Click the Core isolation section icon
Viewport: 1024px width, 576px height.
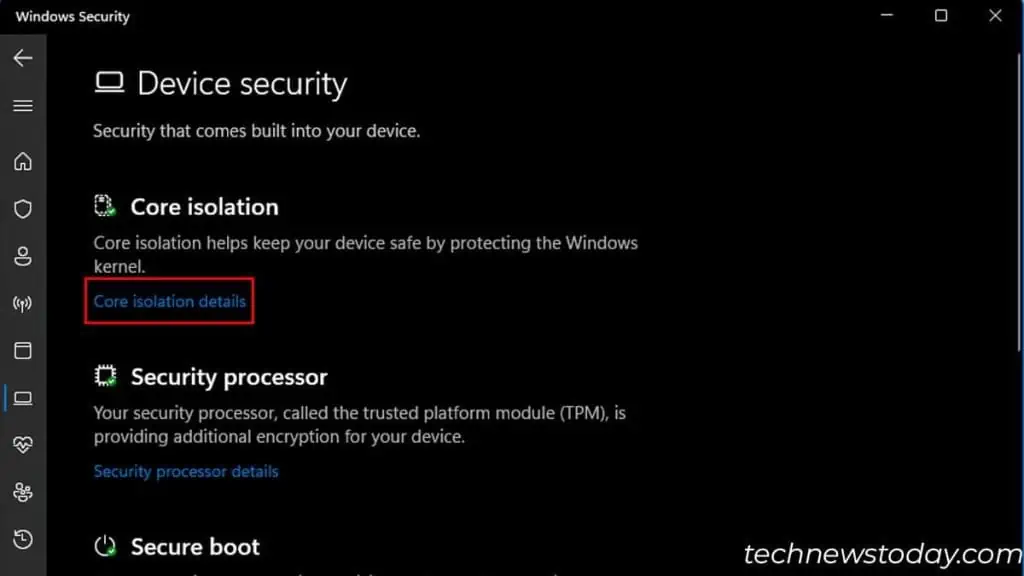(x=104, y=205)
